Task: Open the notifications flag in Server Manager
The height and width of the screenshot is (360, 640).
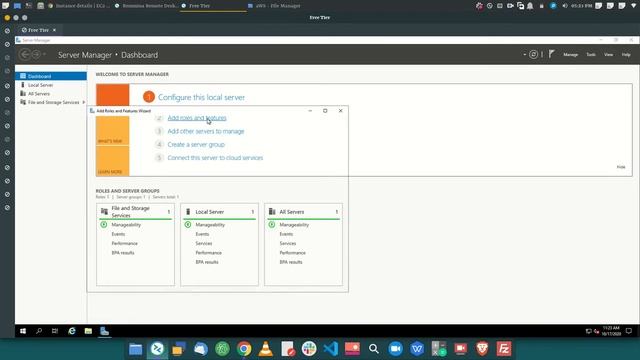Action: click(x=551, y=54)
